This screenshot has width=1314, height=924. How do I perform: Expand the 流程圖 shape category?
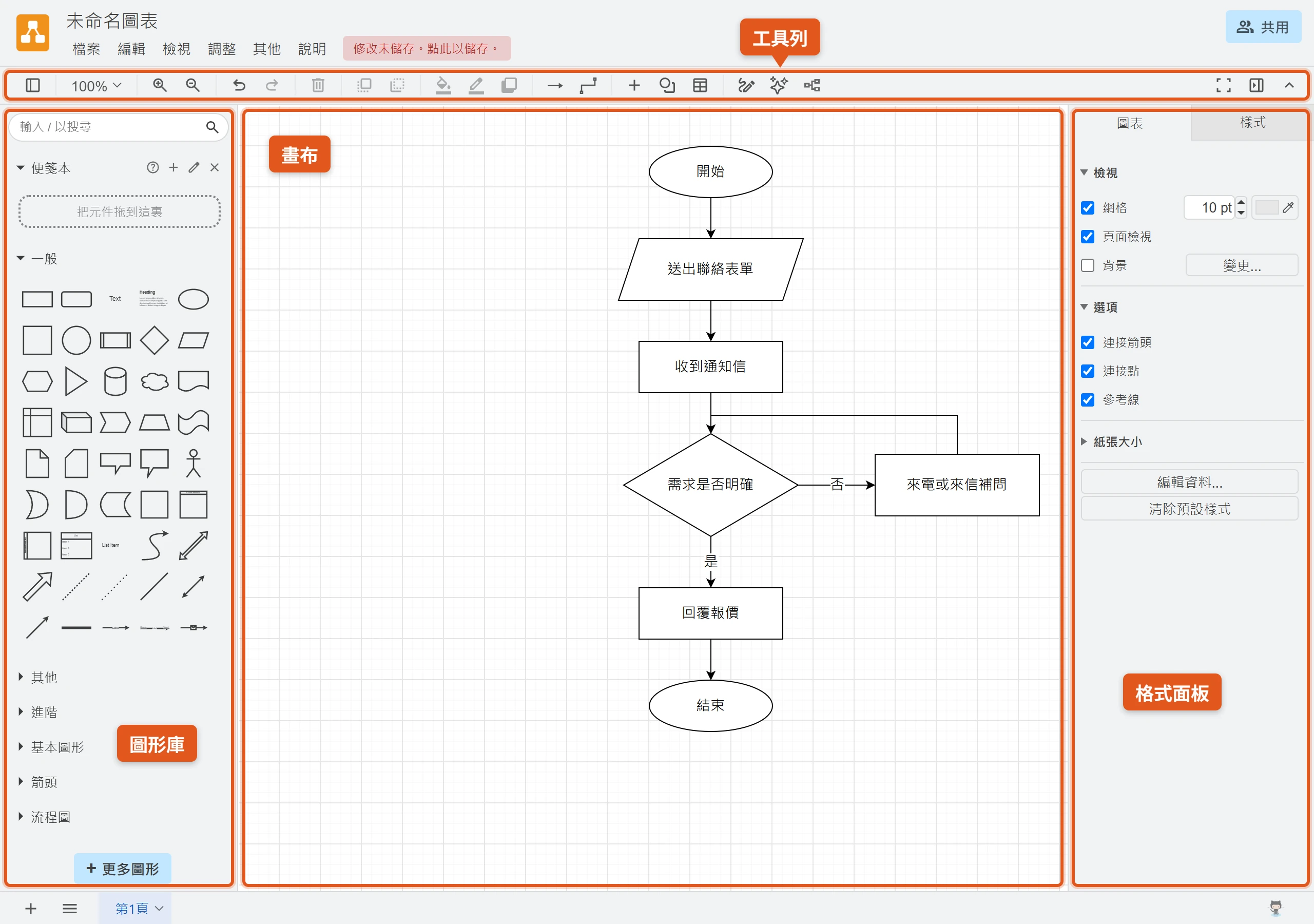(x=50, y=817)
